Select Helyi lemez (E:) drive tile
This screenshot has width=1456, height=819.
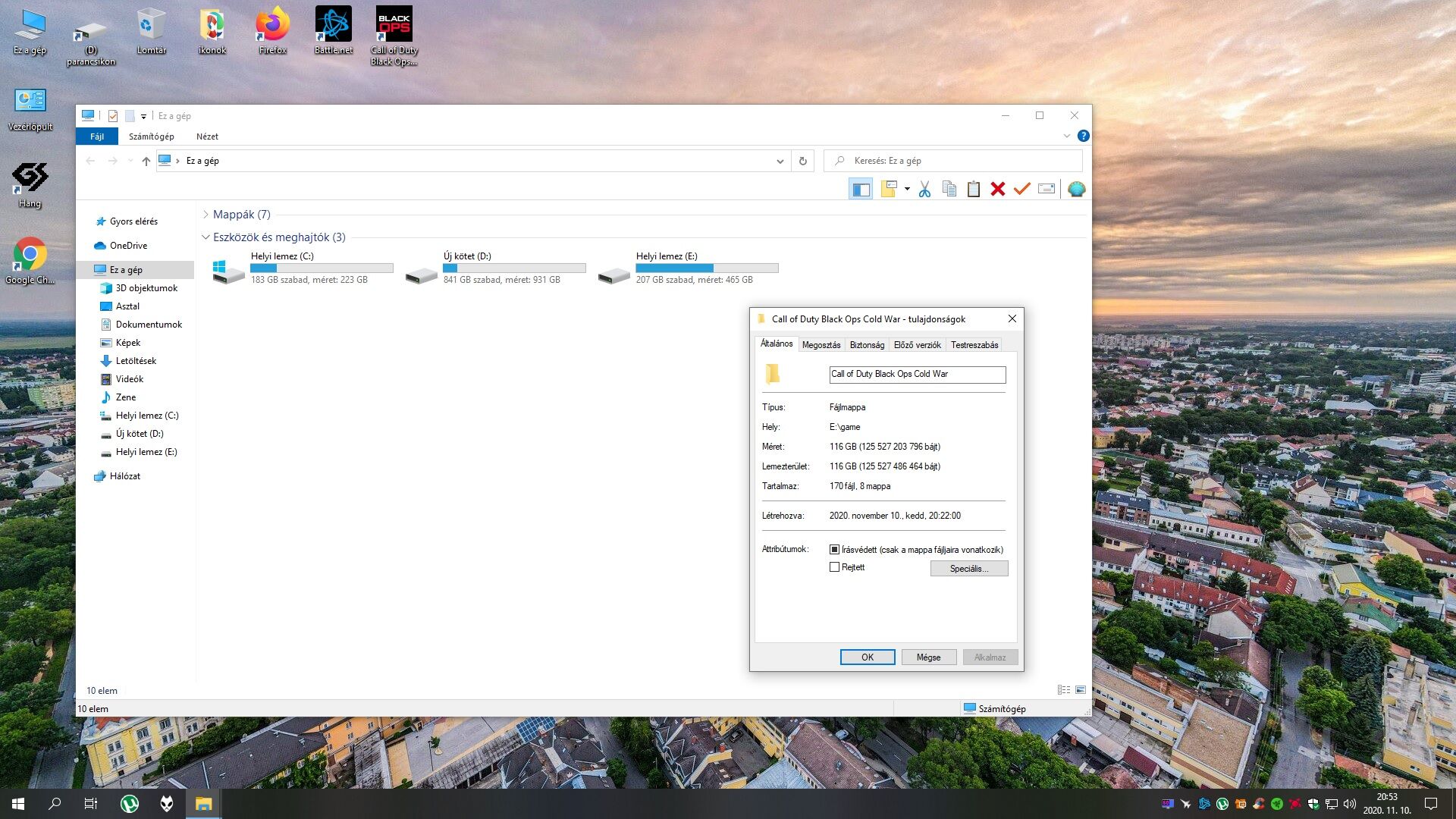point(689,268)
